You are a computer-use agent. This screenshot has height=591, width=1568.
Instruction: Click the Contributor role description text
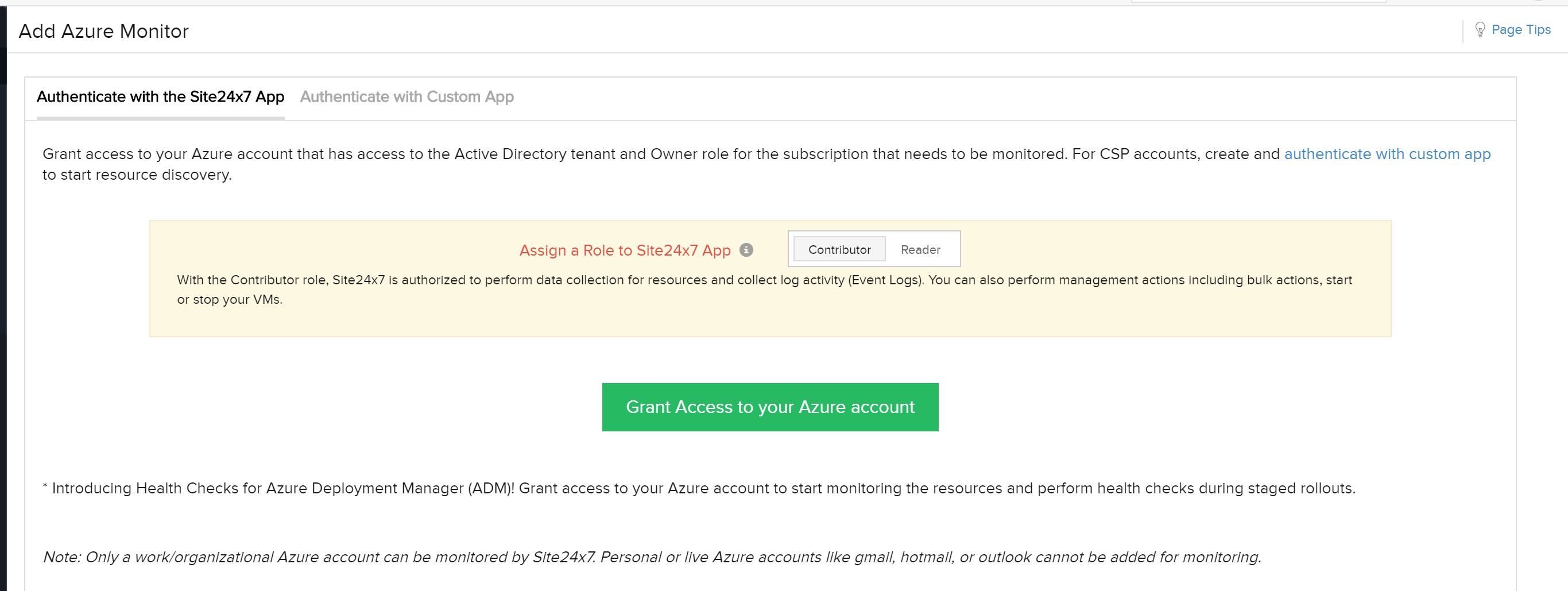click(764, 289)
